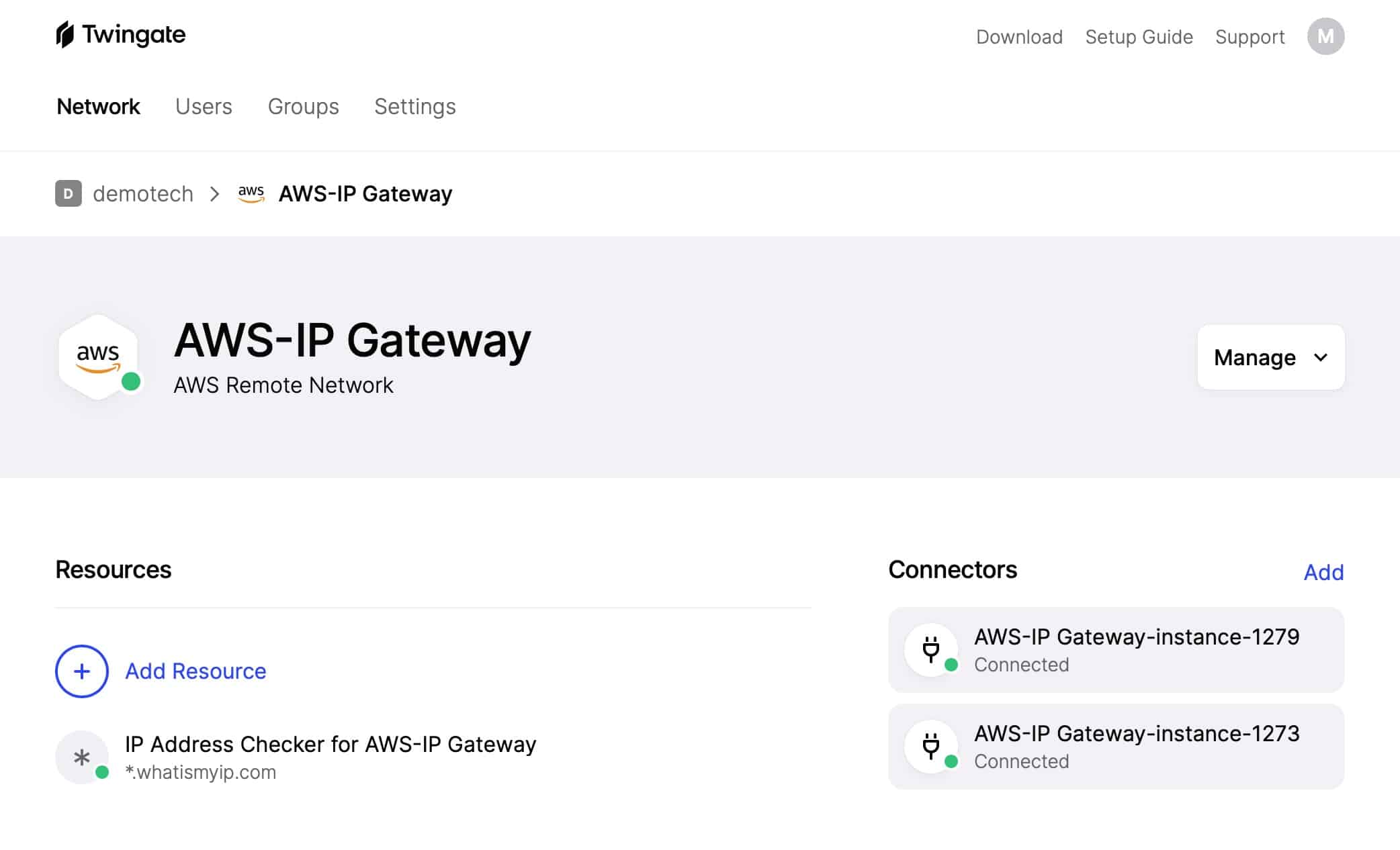This screenshot has height=850, width=1400.
Task: Click the plus circle Add Resource icon
Action: (x=82, y=671)
